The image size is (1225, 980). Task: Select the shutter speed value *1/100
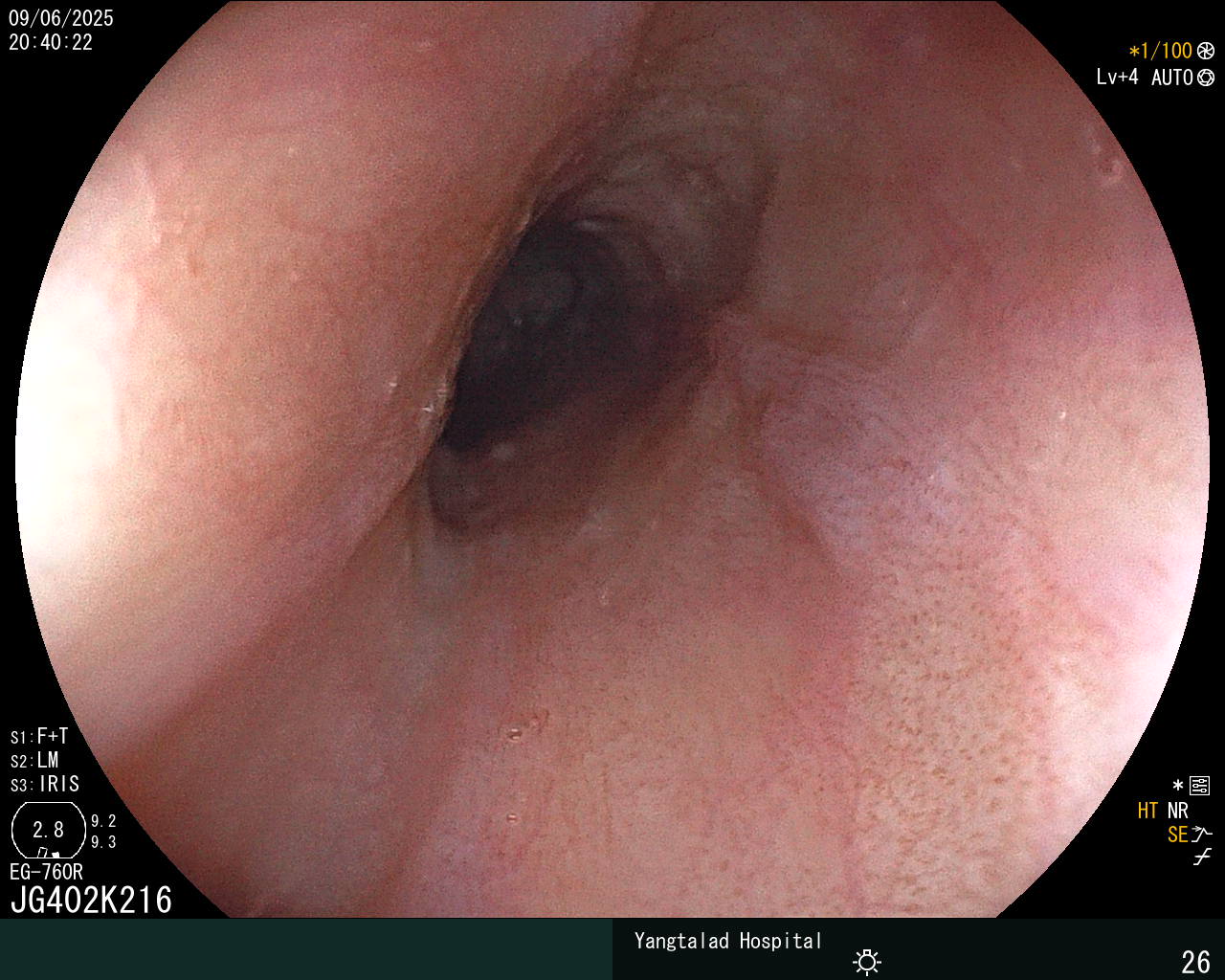pyautogui.click(x=1160, y=52)
